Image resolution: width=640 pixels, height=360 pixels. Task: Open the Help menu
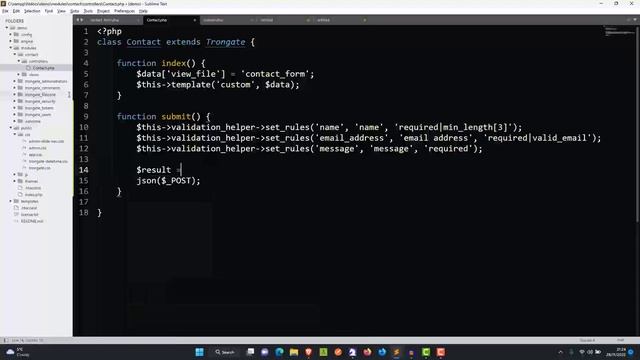(x=143, y=11)
